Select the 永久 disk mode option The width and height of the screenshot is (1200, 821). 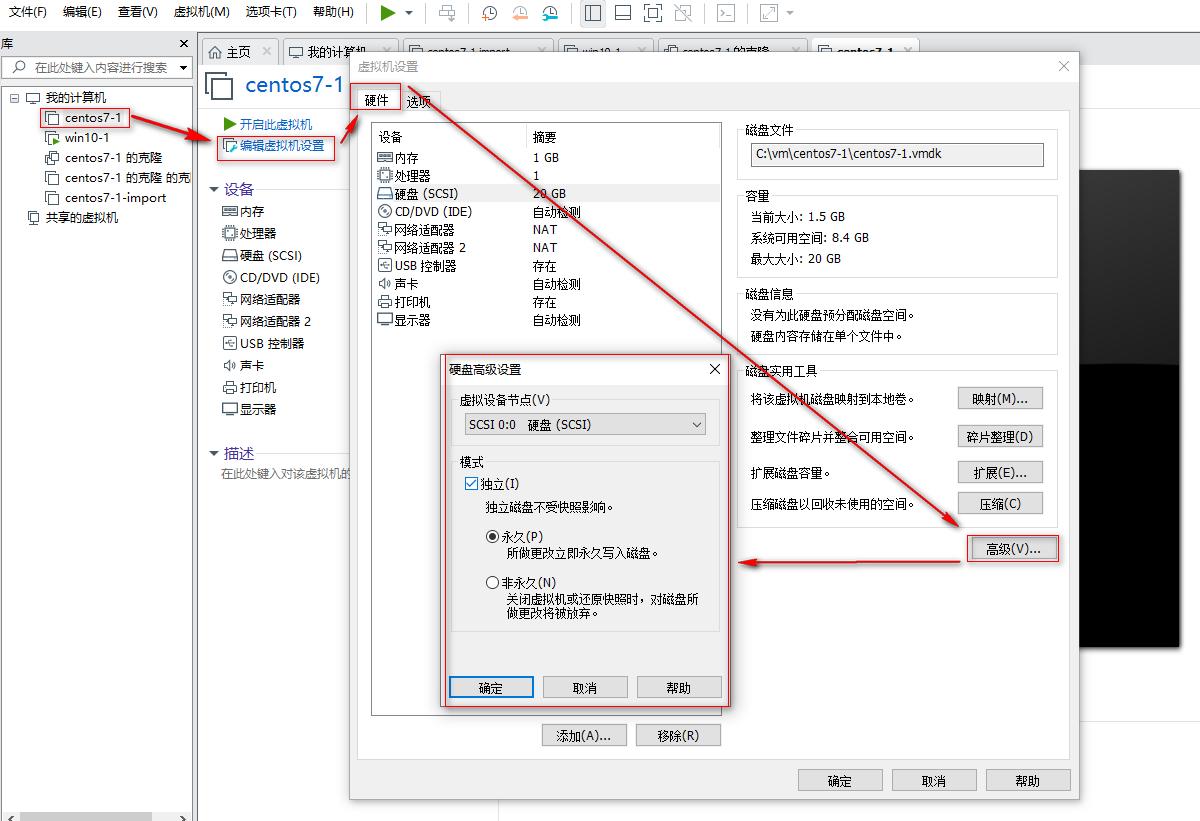pos(491,536)
